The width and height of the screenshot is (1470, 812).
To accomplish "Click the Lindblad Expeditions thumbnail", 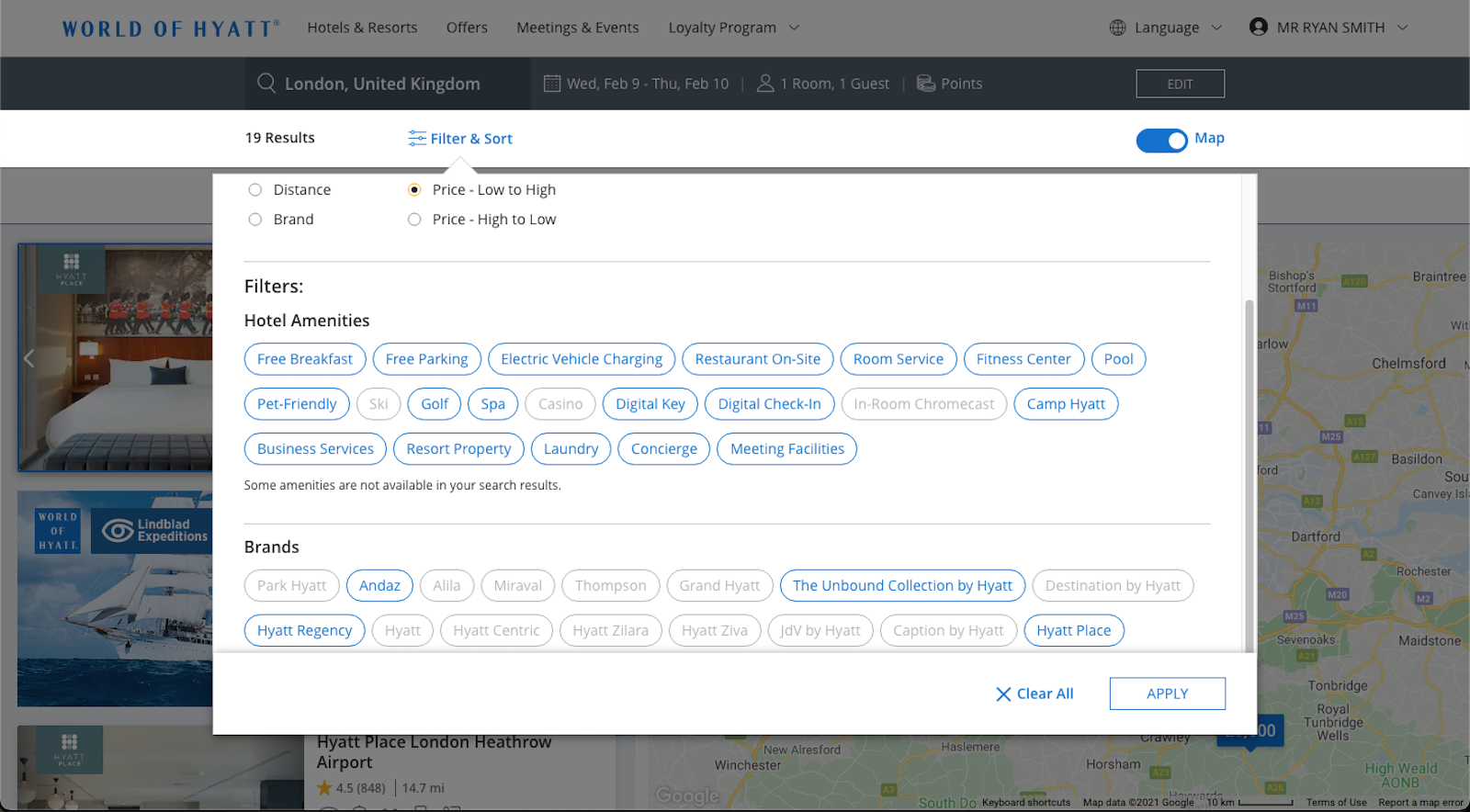I will click(115, 598).
